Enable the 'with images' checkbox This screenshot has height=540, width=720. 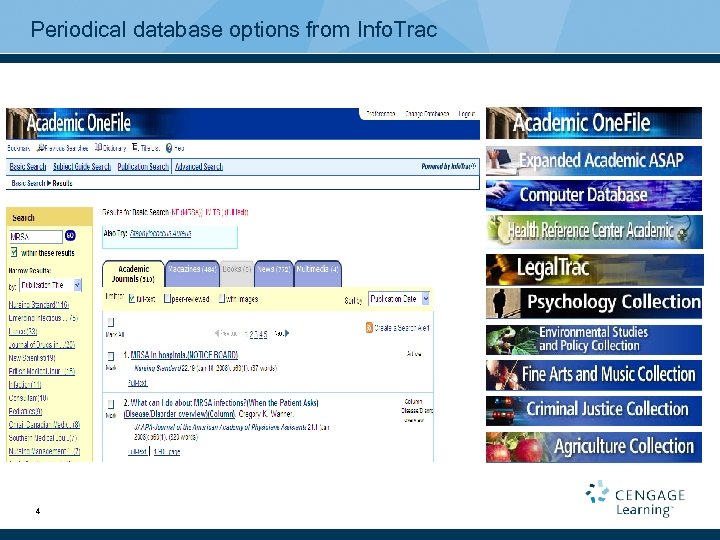[221, 299]
